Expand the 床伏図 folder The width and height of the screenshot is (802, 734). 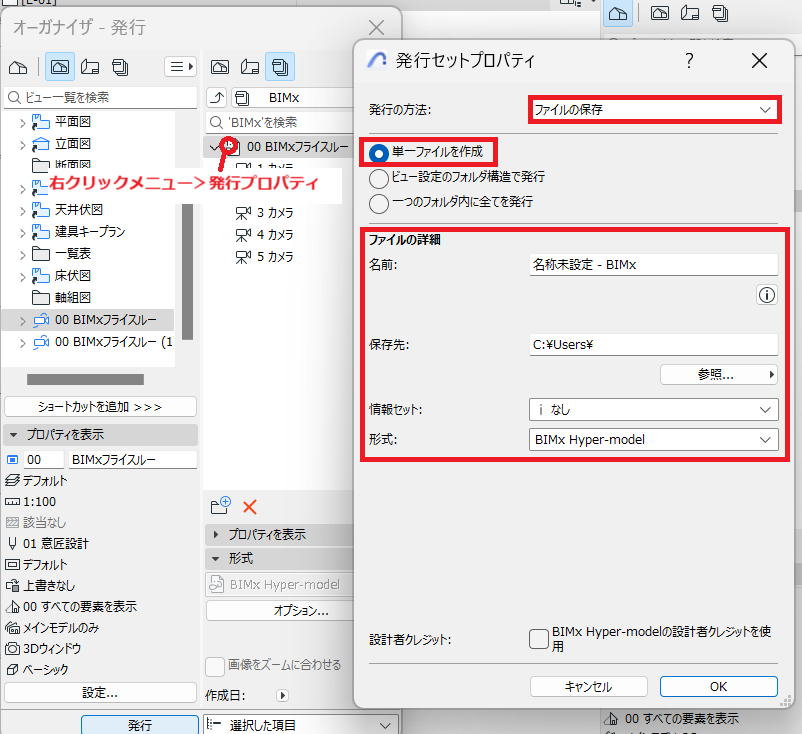pyautogui.click(x=23, y=277)
